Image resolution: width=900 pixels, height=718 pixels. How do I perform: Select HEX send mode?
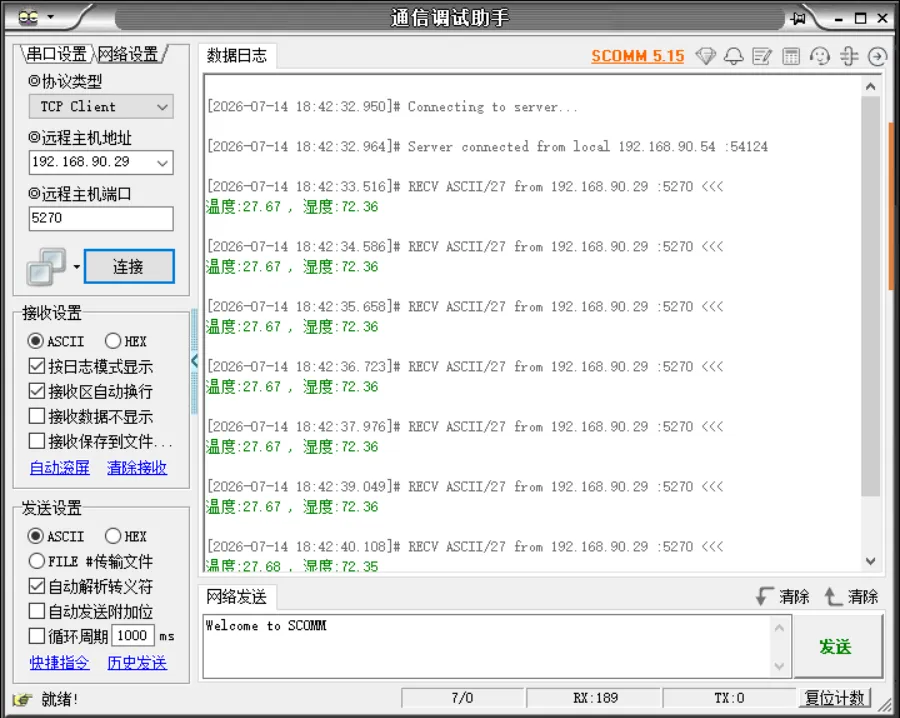click(x=126, y=536)
